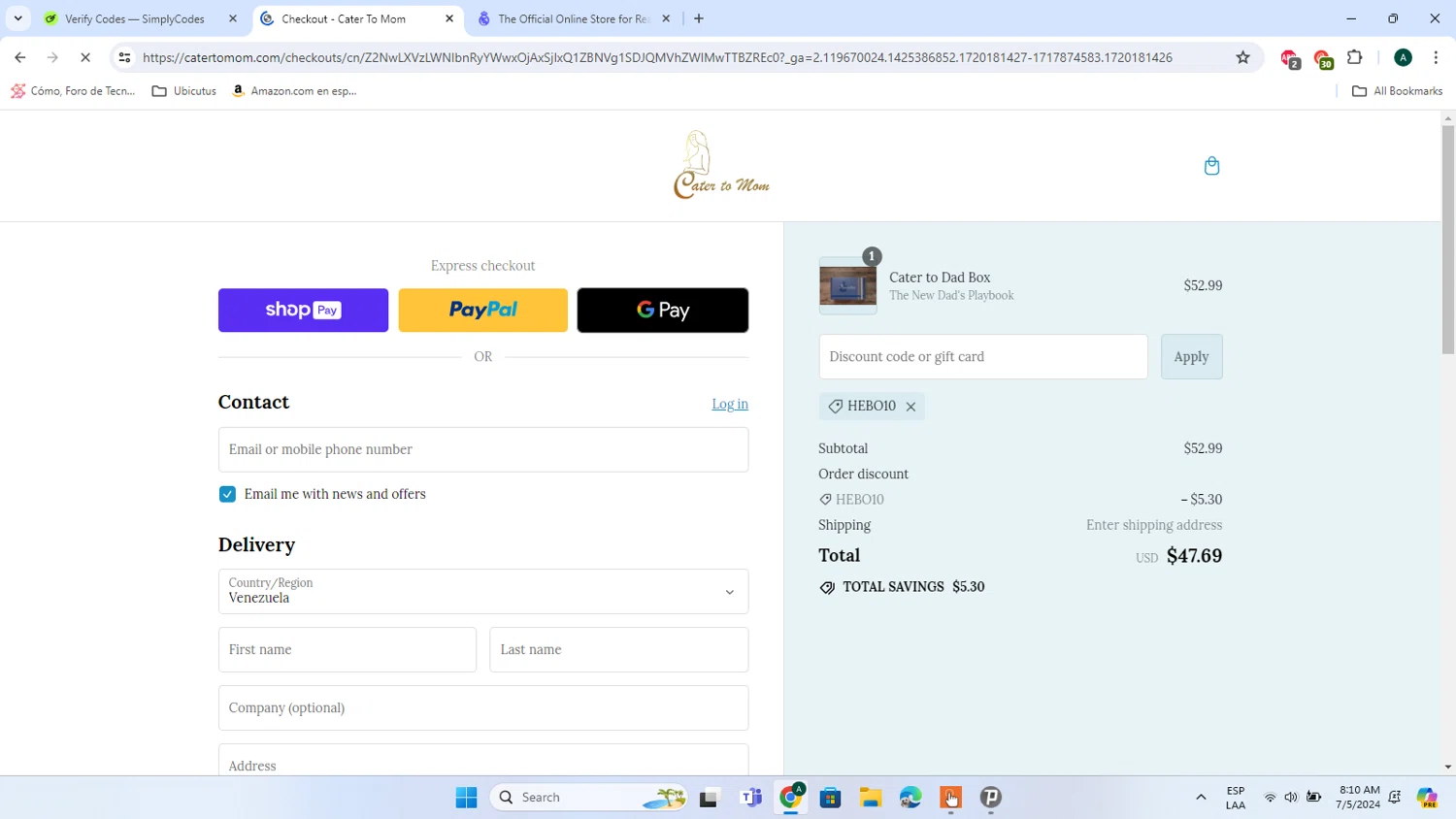Open the Cómo, Foro de Tecn bookmark
The image size is (1456, 819).
(x=73, y=91)
